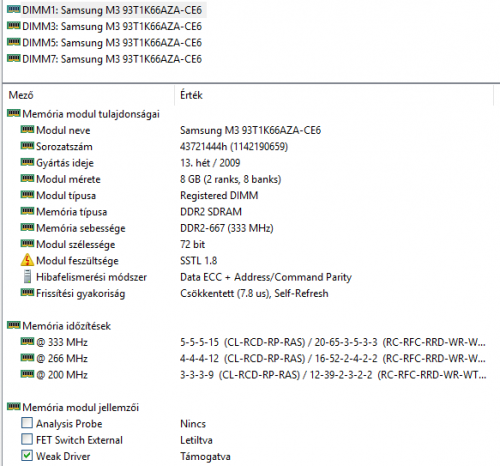Select the DIMM1 Samsung module entry
Image resolution: width=500 pixels, height=466 pixels.
click(x=112, y=10)
